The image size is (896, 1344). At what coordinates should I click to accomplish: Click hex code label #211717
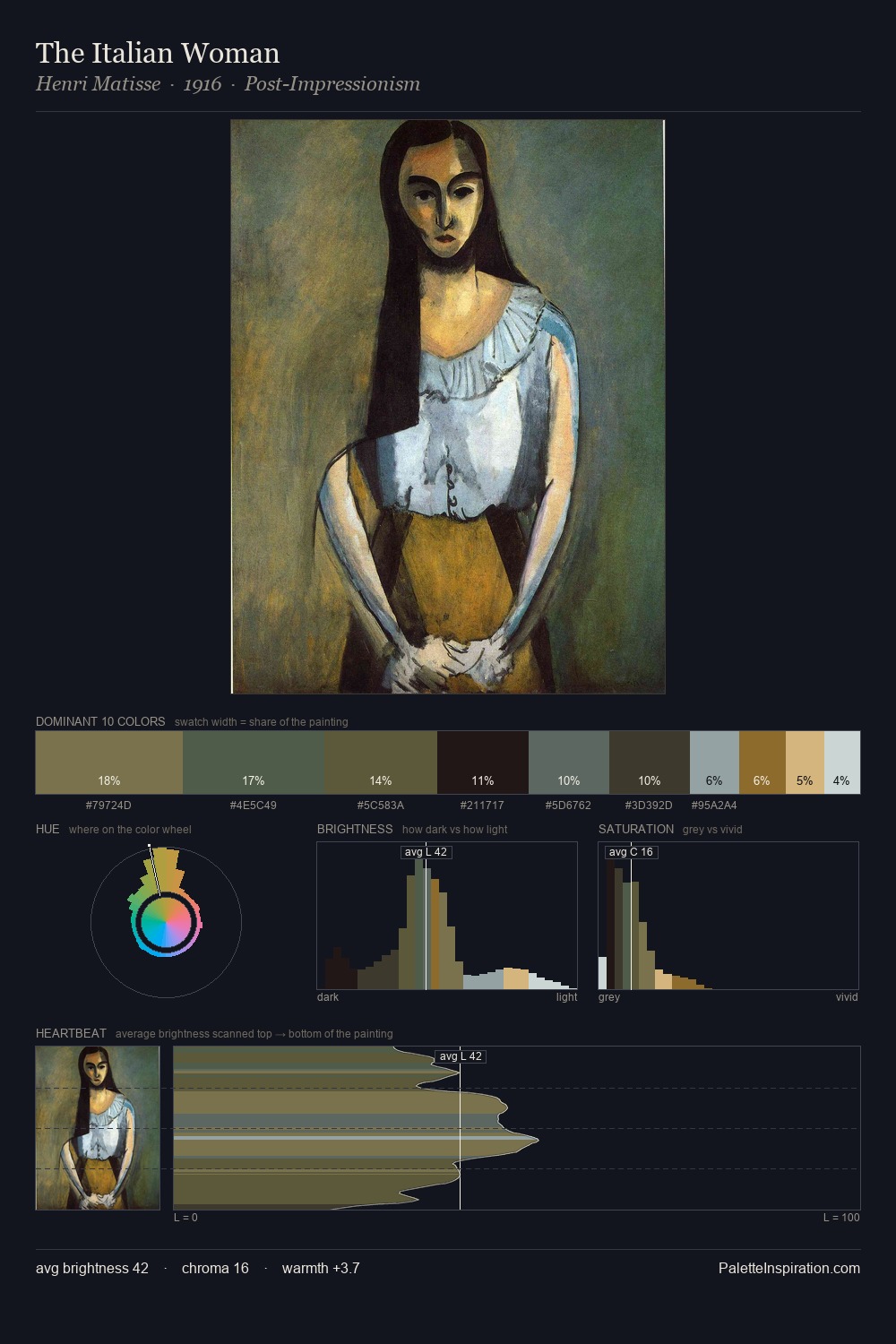482,806
